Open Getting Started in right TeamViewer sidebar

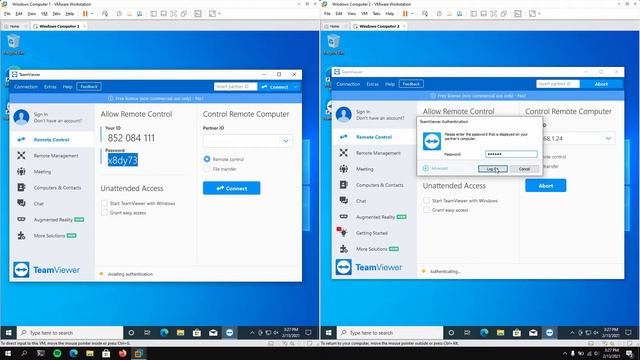point(371,233)
